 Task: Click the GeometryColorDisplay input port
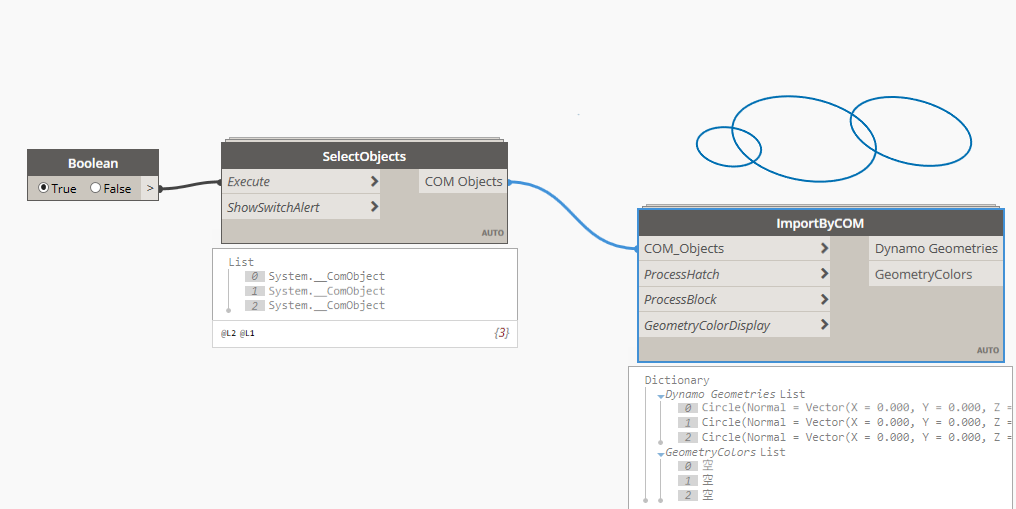(734, 325)
